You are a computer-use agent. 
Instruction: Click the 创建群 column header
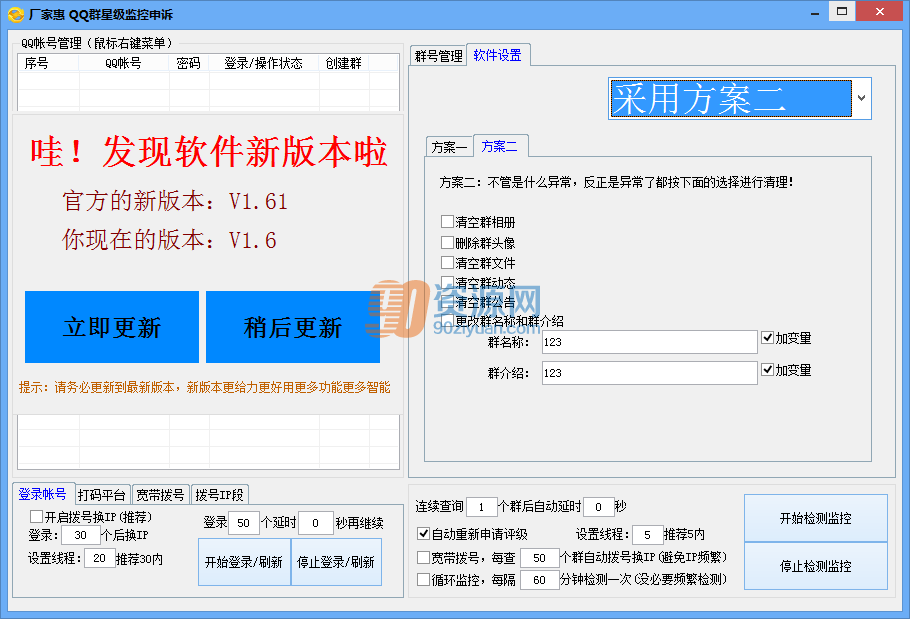pos(344,63)
